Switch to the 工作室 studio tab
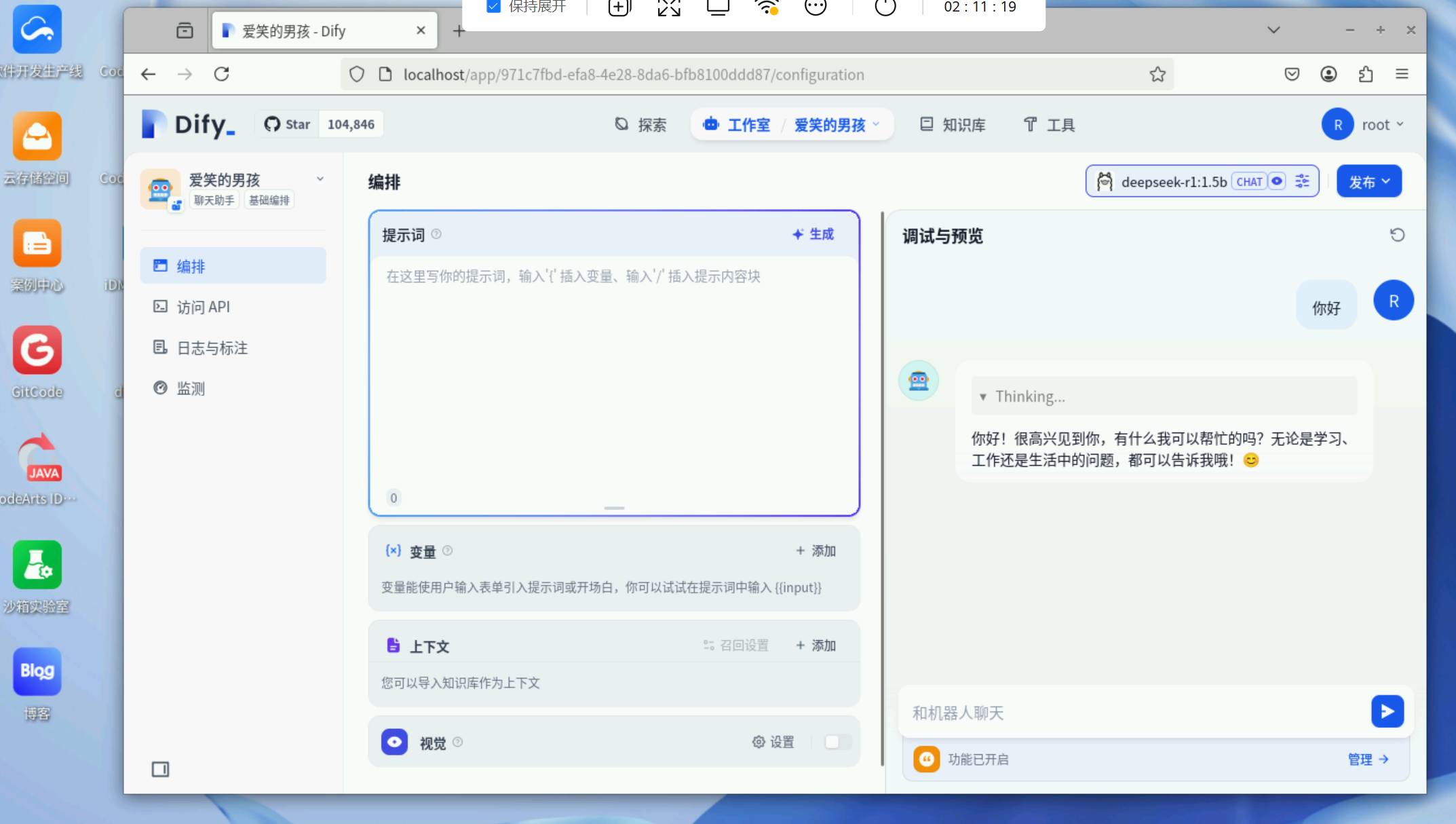This screenshot has height=824, width=1456. pyautogui.click(x=737, y=125)
